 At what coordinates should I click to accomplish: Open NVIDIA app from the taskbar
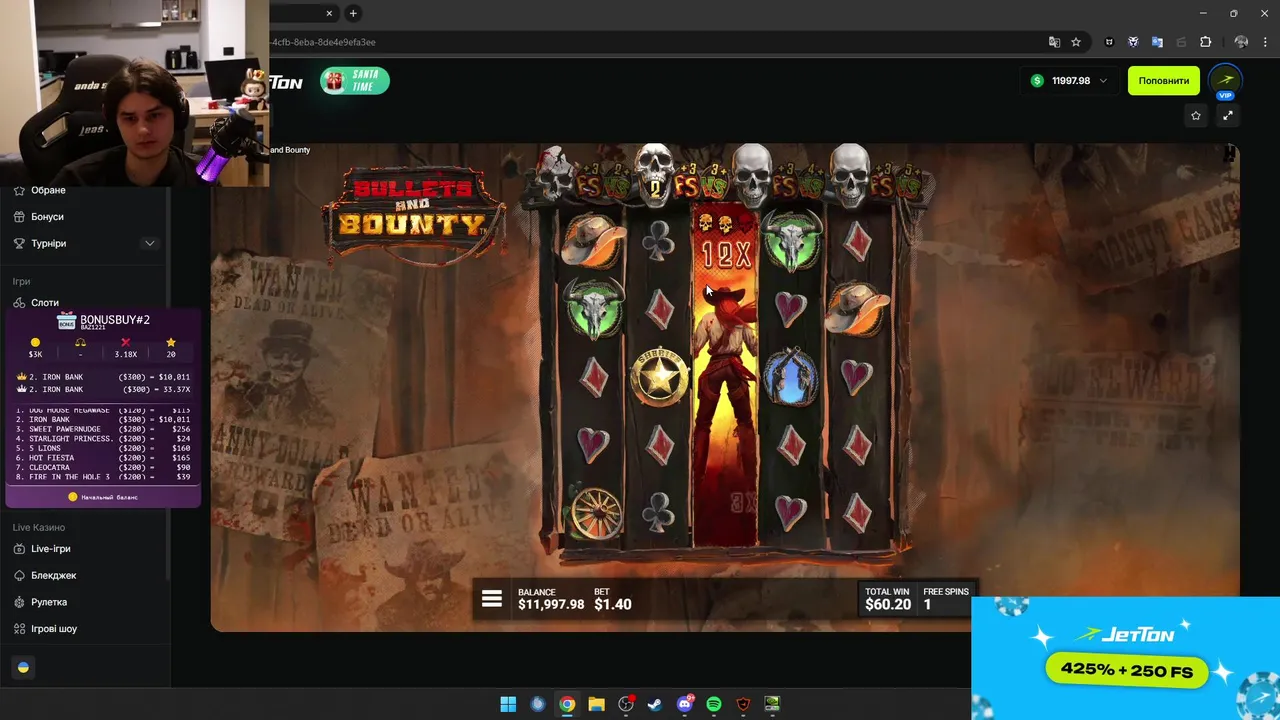(772, 704)
